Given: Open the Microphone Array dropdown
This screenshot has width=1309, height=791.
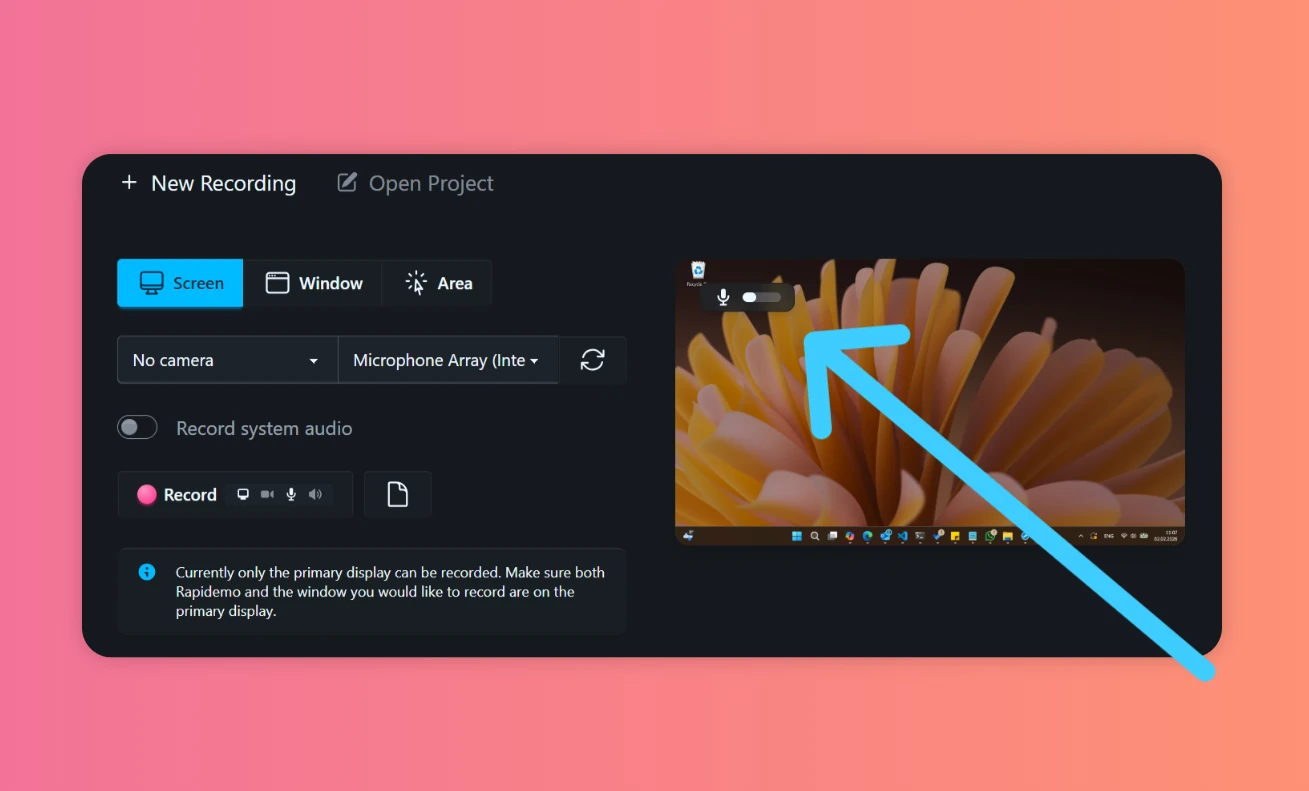Looking at the screenshot, I should (x=448, y=360).
